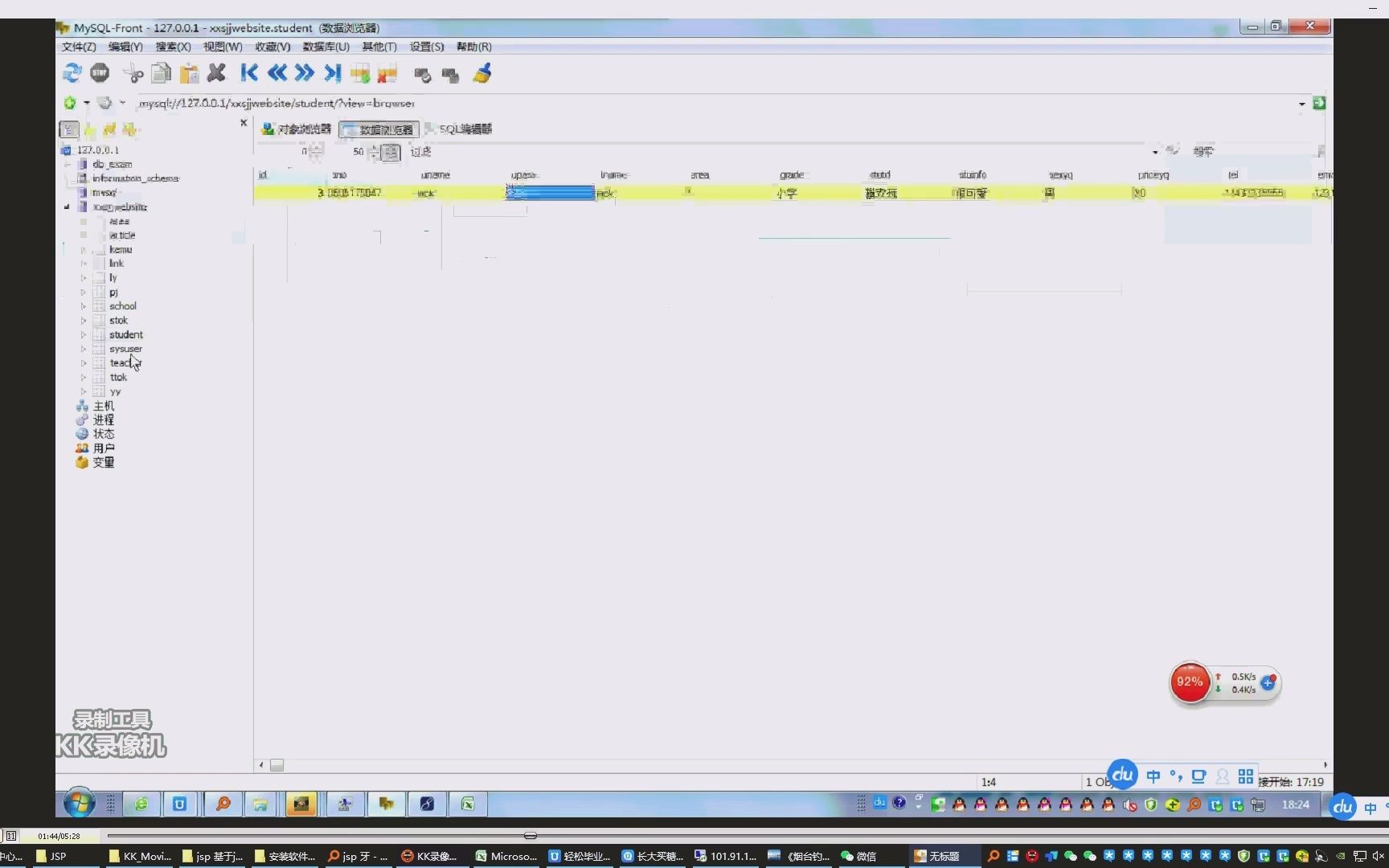1389x868 pixels.
Task: Click the Windows Start orb
Action: (79, 803)
